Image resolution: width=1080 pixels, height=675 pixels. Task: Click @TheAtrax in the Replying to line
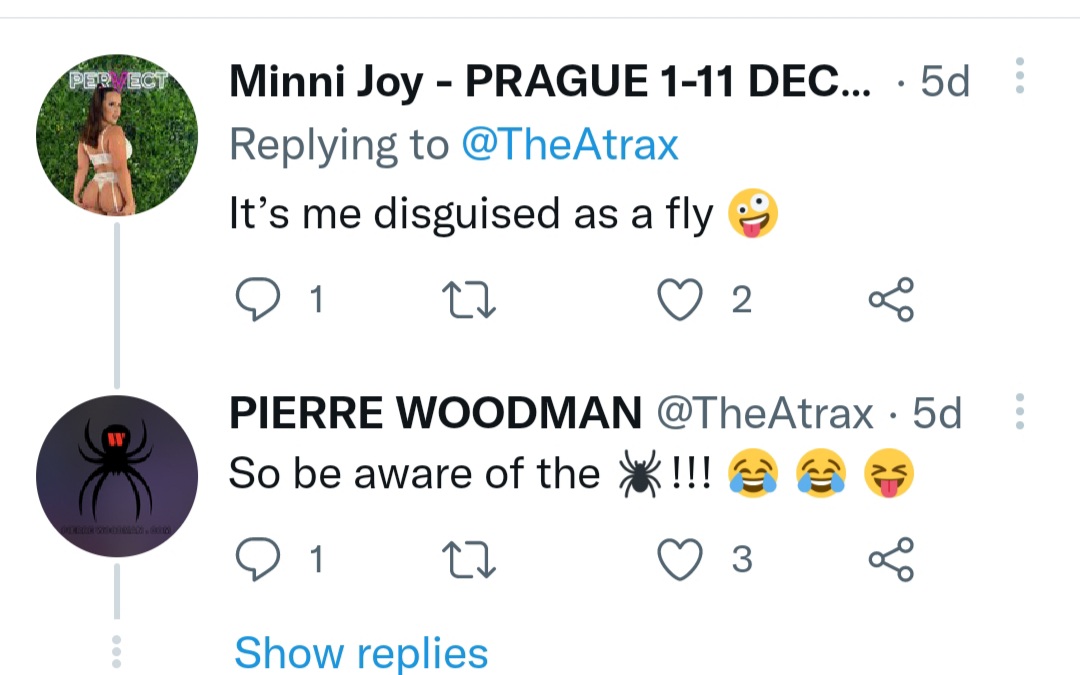569,146
